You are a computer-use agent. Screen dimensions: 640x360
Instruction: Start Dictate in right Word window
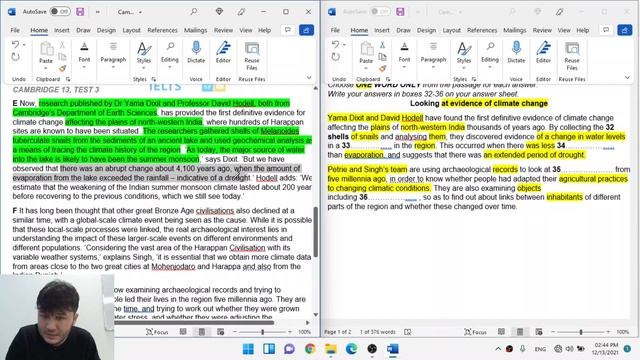point(516,52)
